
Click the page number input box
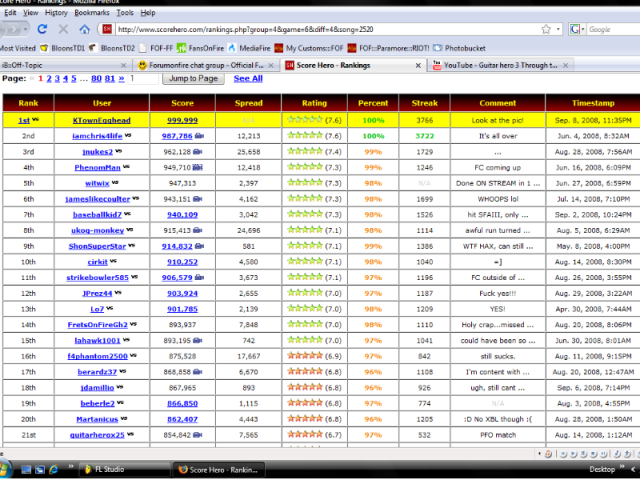pyautogui.click(x=143, y=78)
